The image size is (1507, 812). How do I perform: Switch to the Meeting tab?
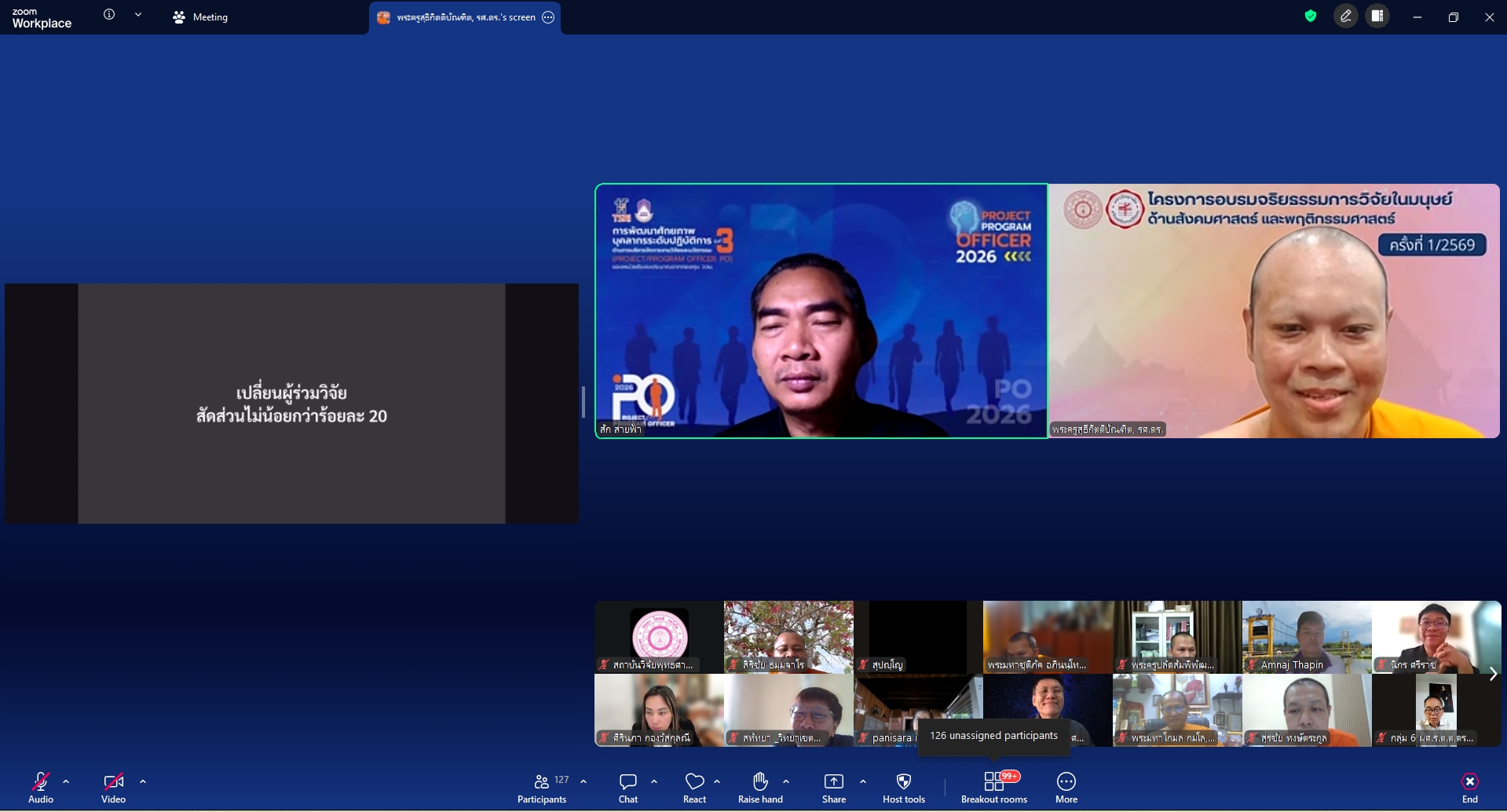click(x=201, y=17)
